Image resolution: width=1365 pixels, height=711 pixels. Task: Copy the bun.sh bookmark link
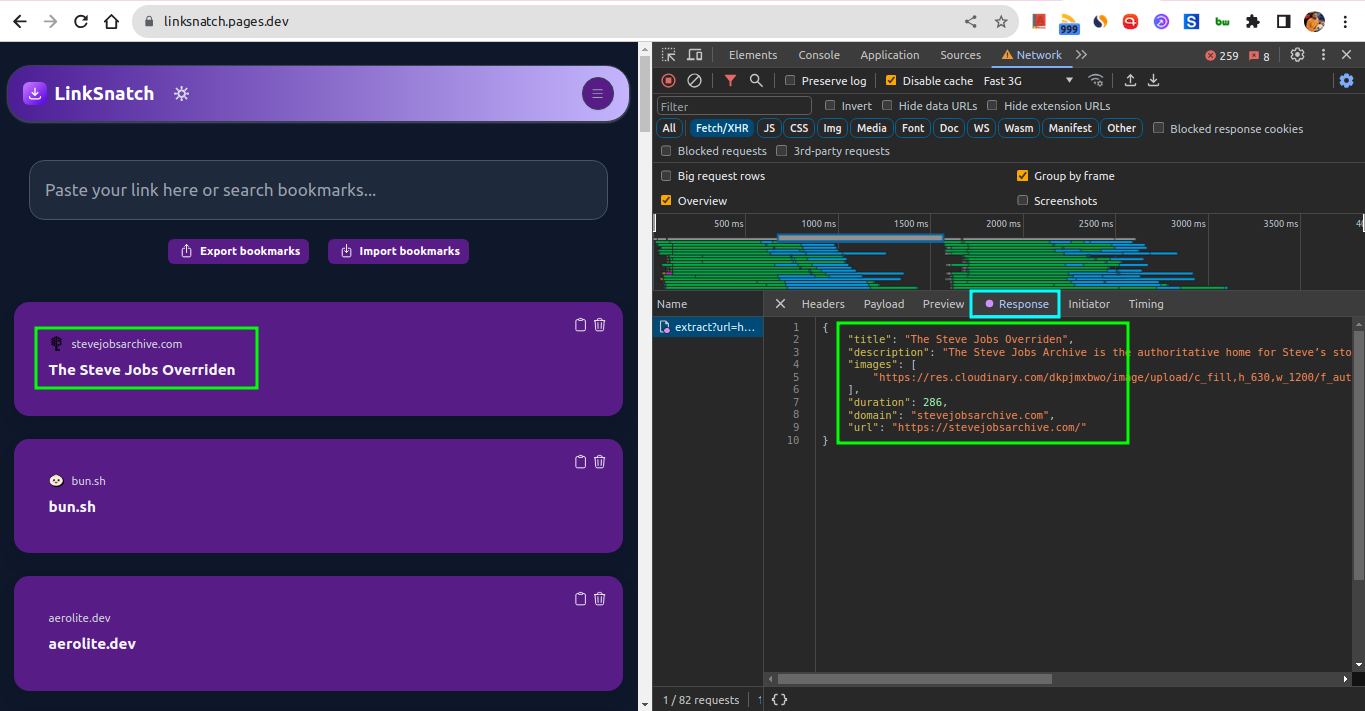point(580,462)
